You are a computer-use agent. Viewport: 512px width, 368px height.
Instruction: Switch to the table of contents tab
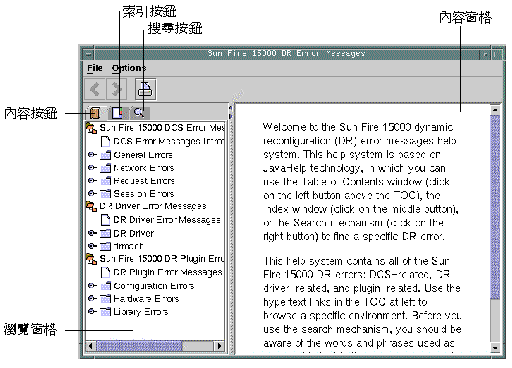click(x=95, y=113)
